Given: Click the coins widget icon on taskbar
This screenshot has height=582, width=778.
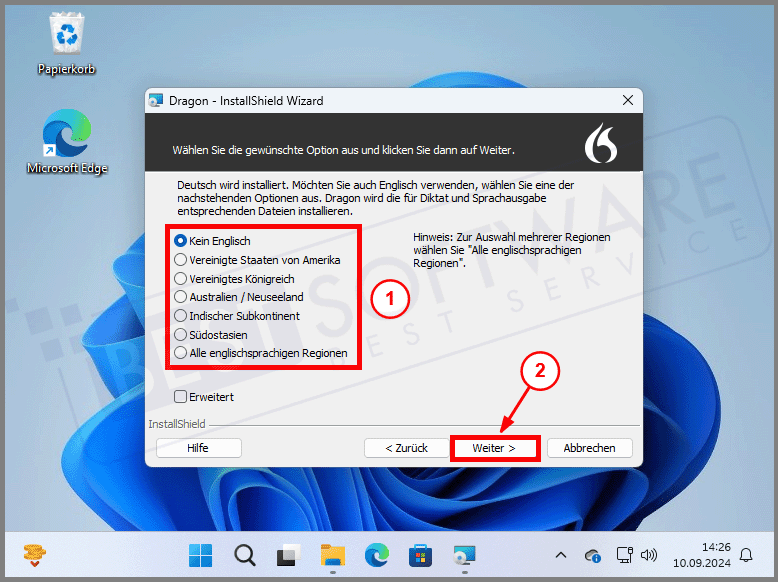Looking at the screenshot, I should coord(34,555).
